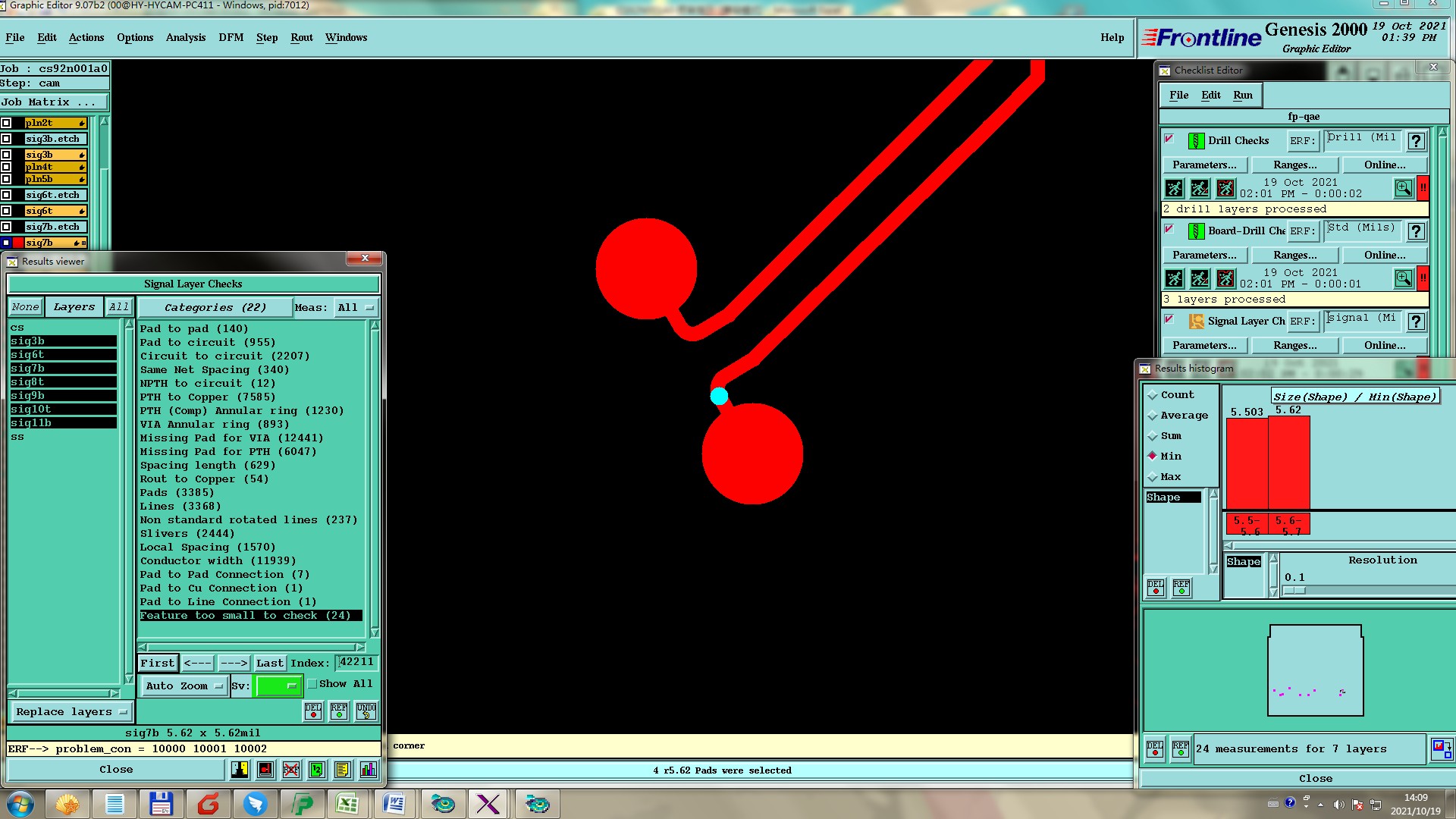Viewport: 1456px width, 819px height.
Task: Open the Meas All dropdown
Action: coord(356,308)
